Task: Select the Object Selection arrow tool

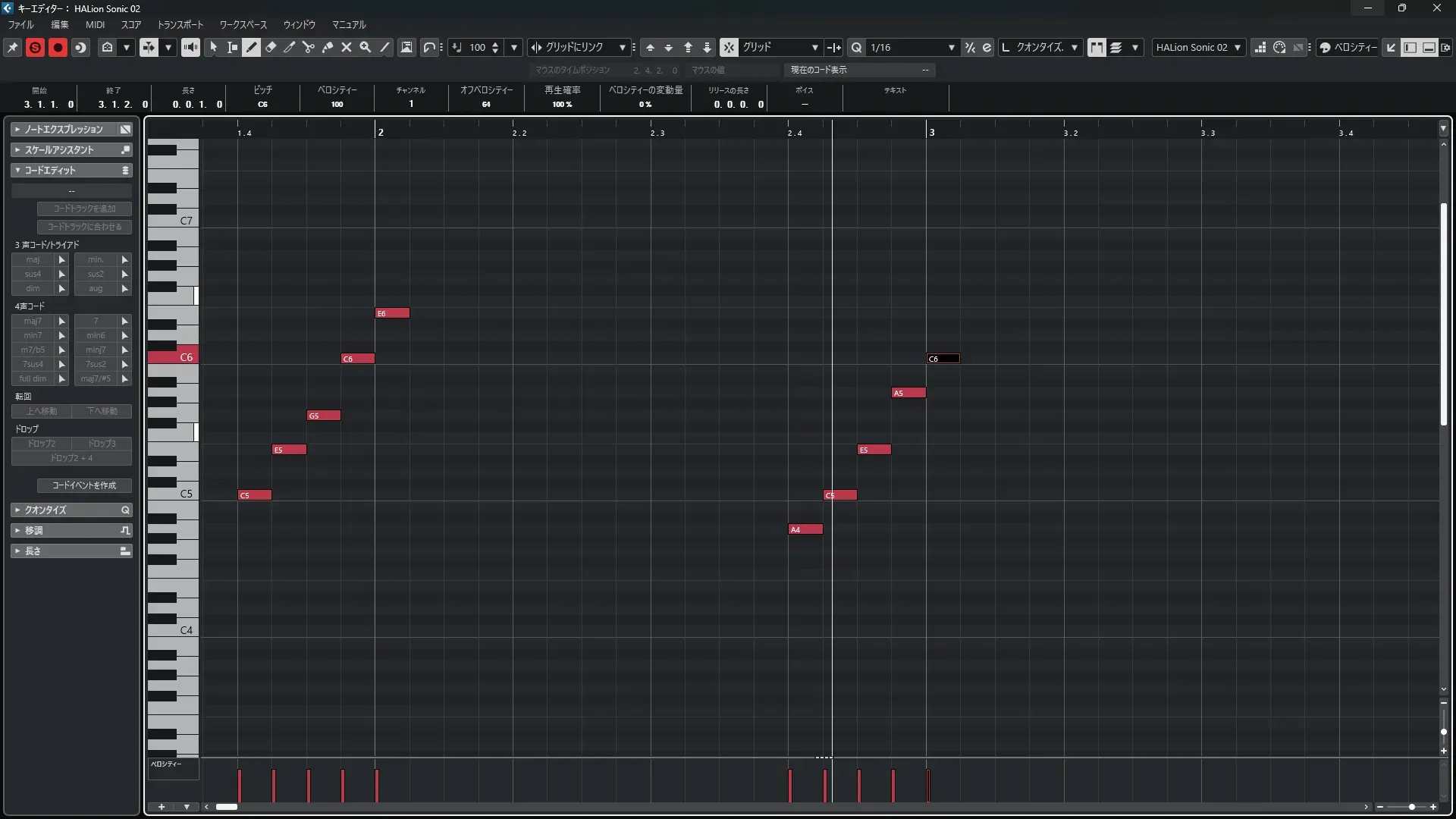Action: tap(214, 47)
